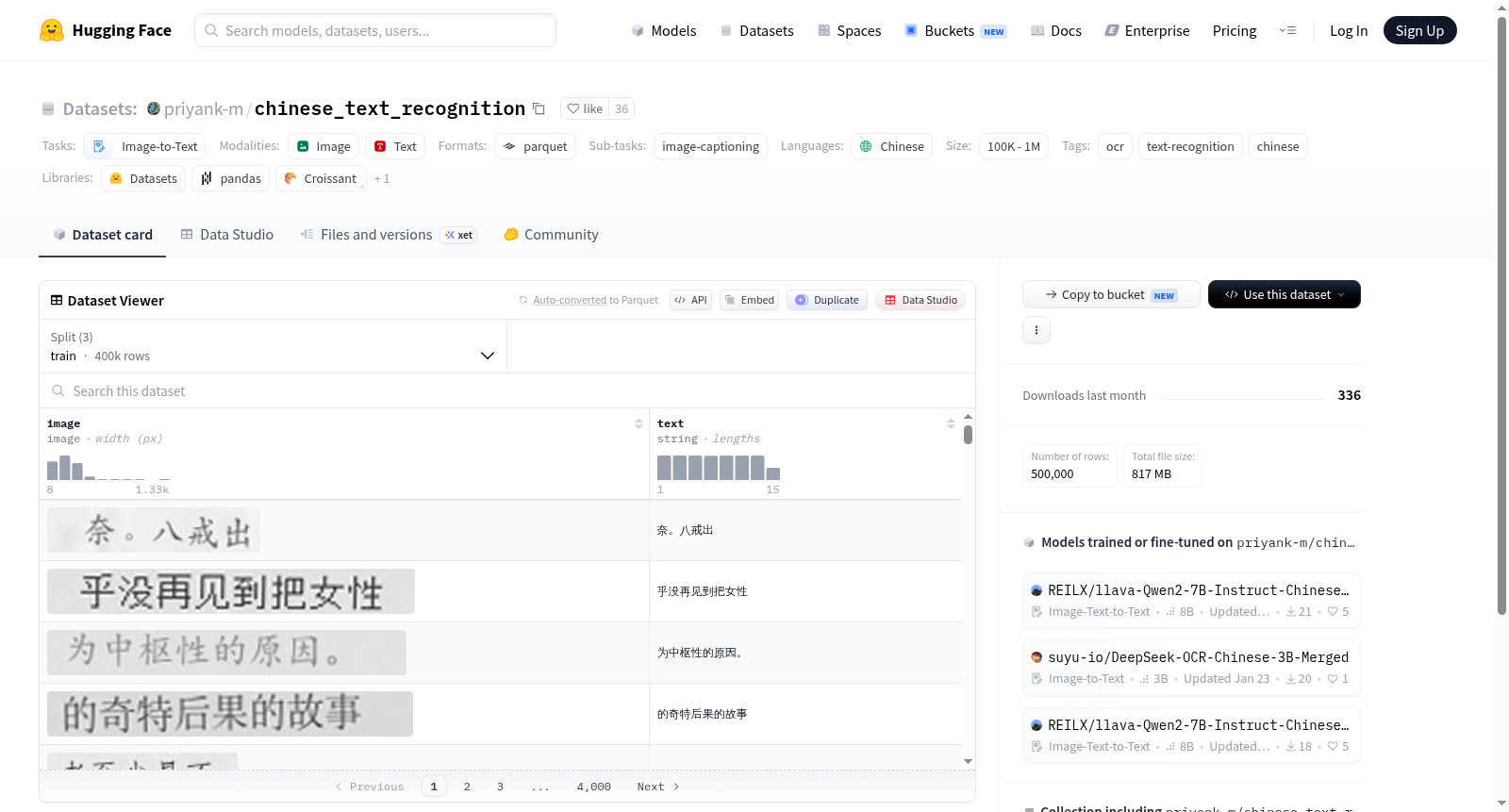The width and height of the screenshot is (1509, 812).
Task: Open the Models menu item
Action: click(664, 30)
